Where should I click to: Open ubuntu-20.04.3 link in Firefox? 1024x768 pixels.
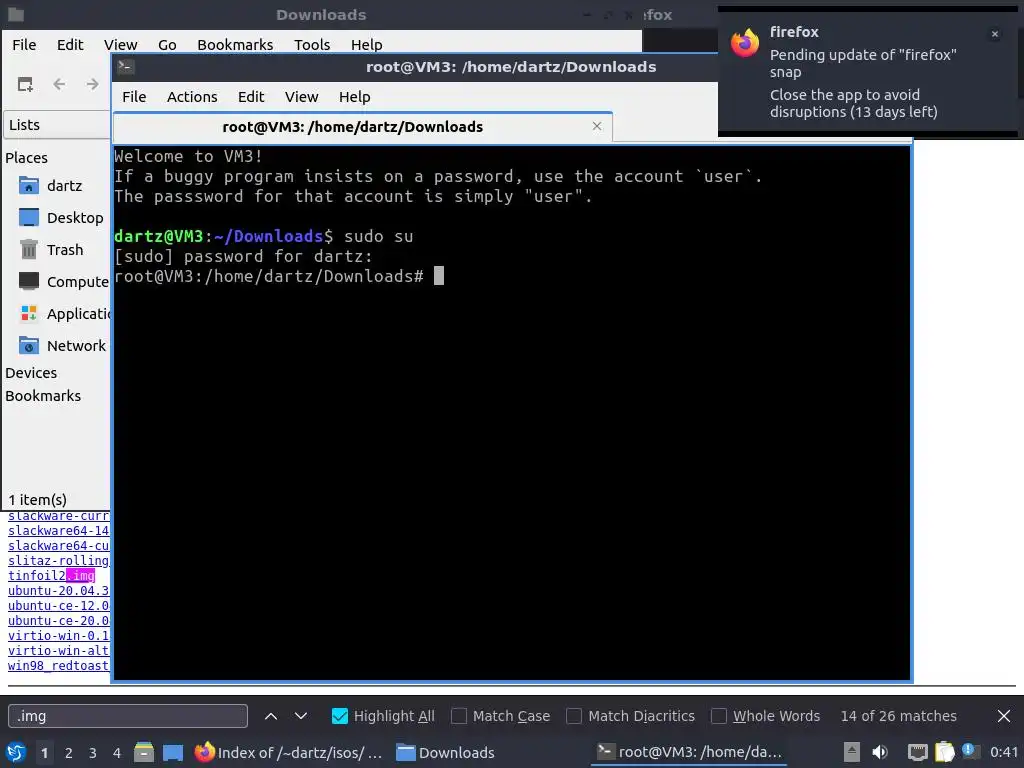click(x=59, y=590)
